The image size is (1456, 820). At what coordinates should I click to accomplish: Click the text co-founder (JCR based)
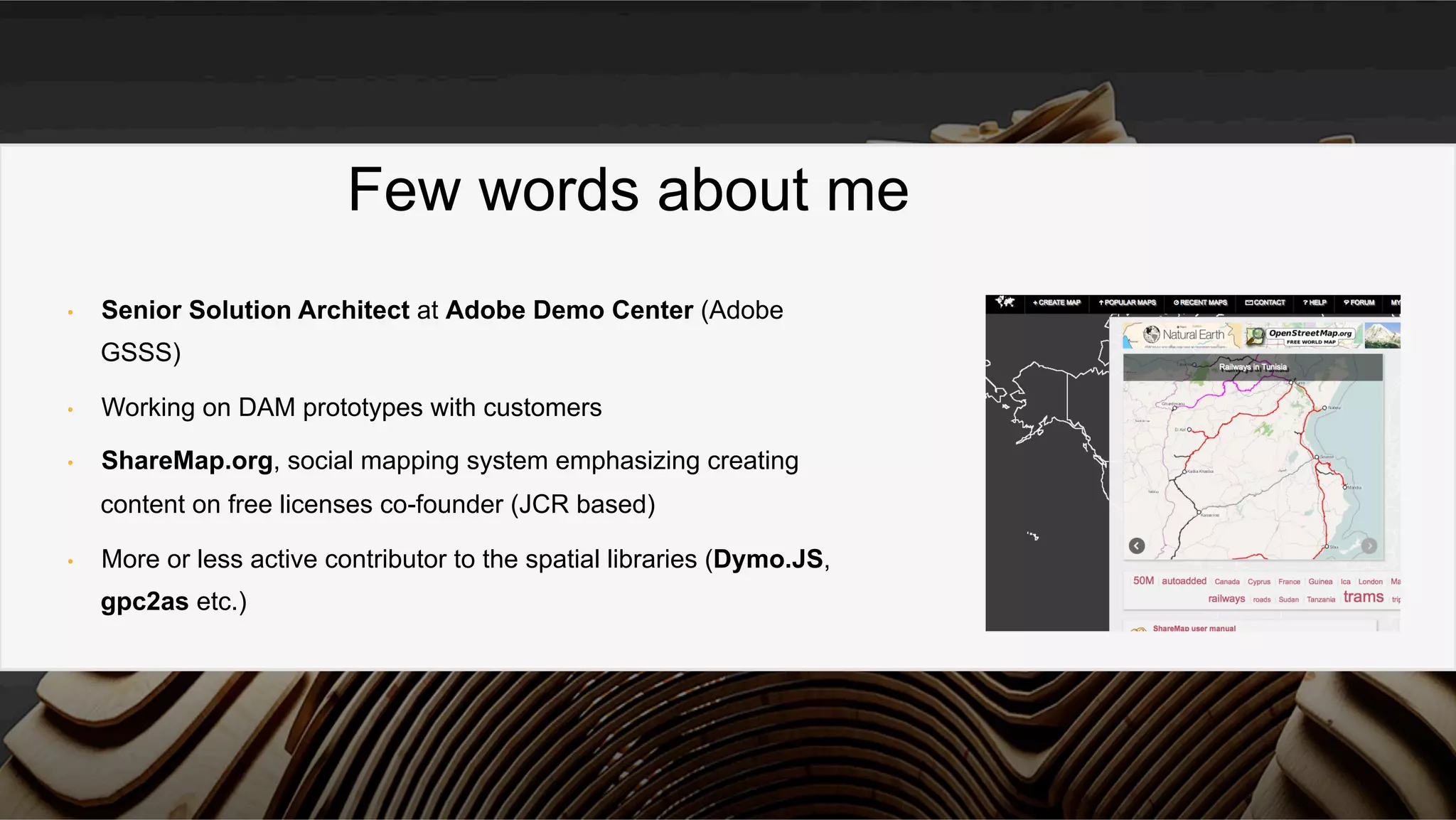[x=518, y=504]
